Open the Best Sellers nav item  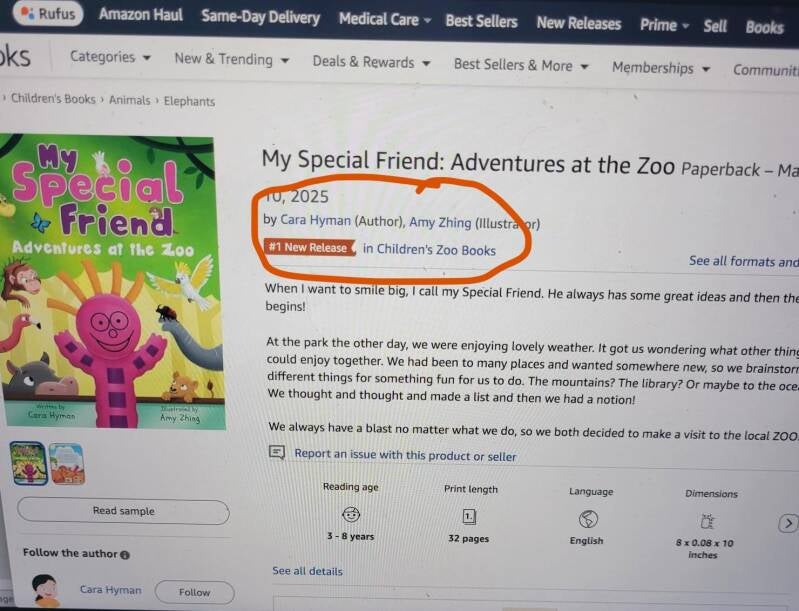point(481,21)
